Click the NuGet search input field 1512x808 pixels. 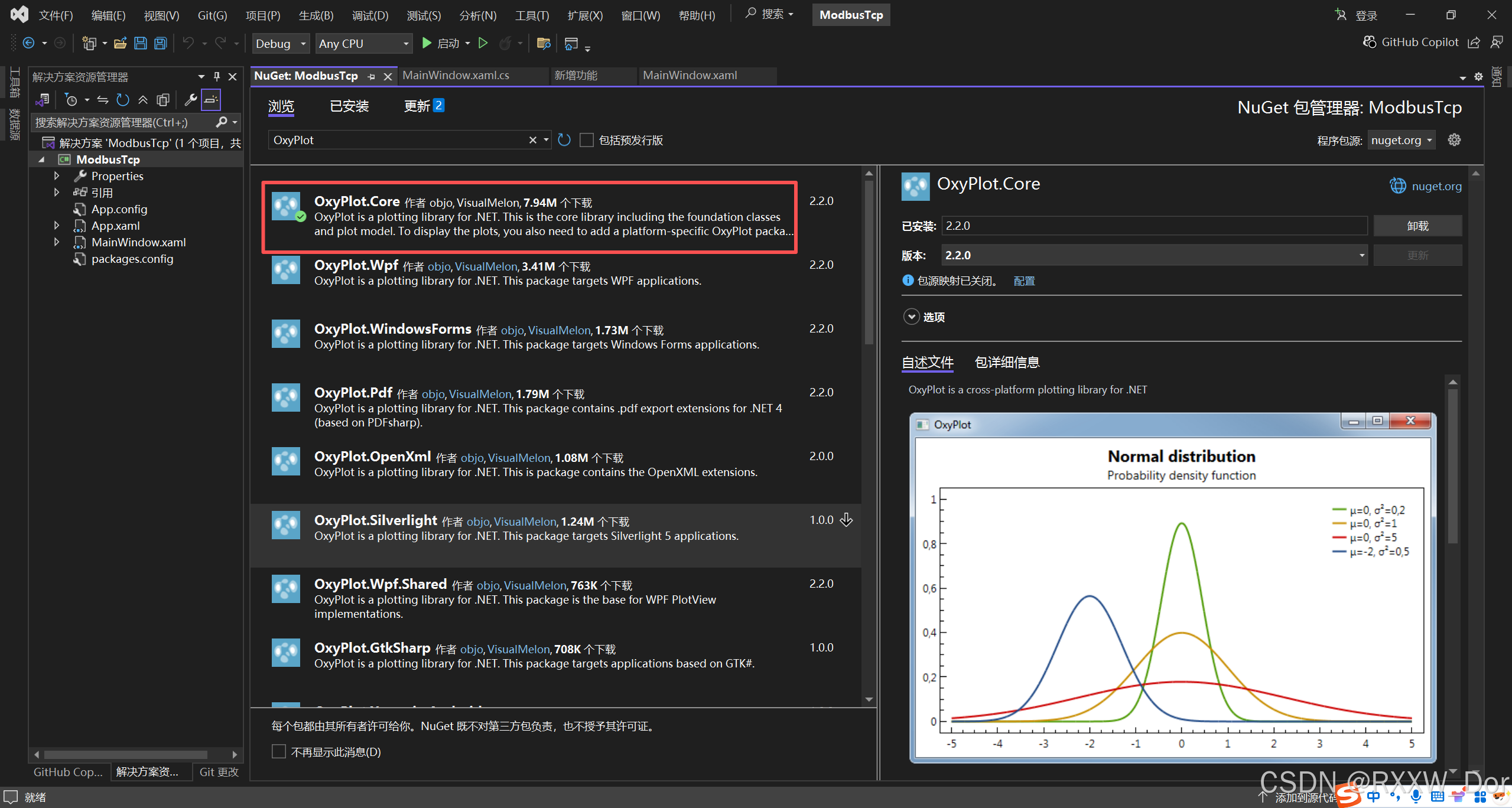pyautogui.click(x=399, y=140)
